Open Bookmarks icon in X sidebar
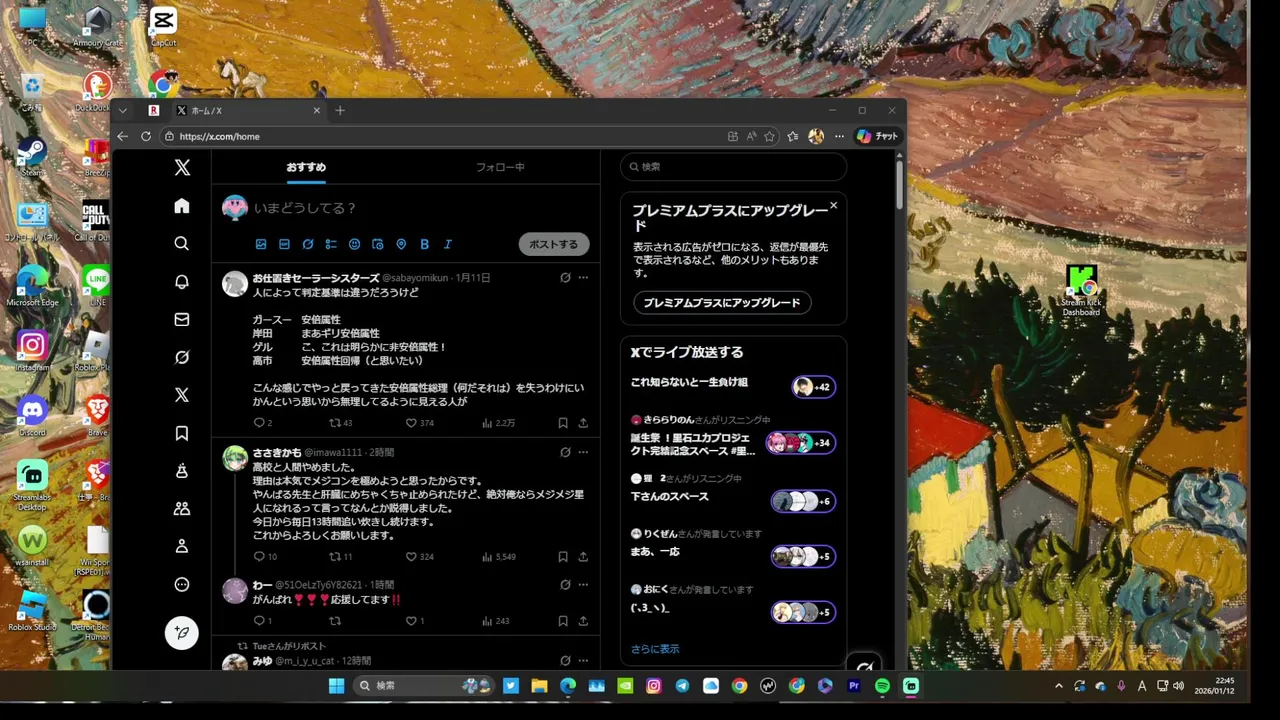The height and width of the screenshot is (720, 1280). click(x=182, y=433)
